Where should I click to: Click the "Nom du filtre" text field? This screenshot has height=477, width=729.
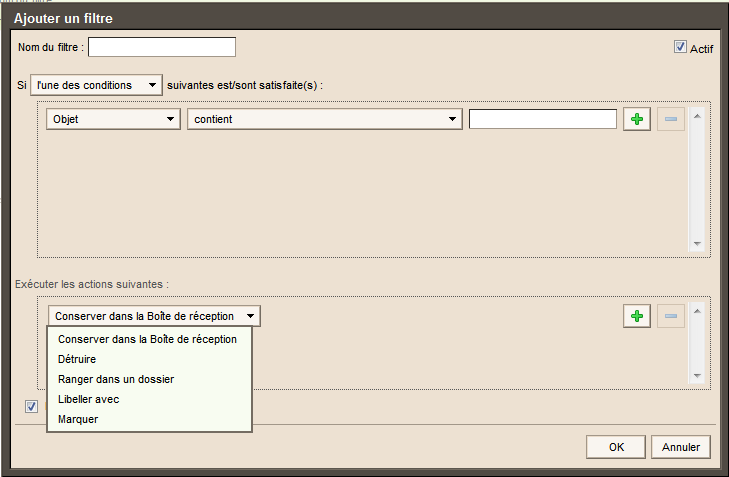pyautogui.click(x=162, y=47)
